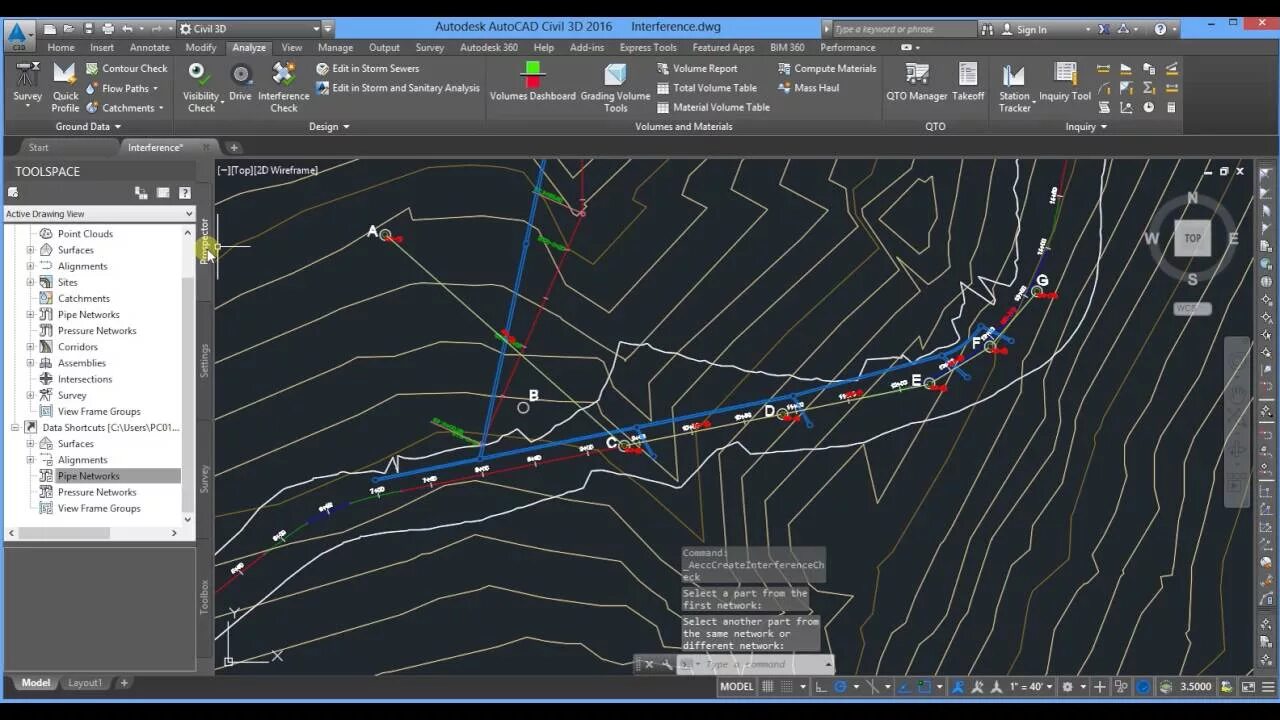Toggle snap mode in status bar

788,687
